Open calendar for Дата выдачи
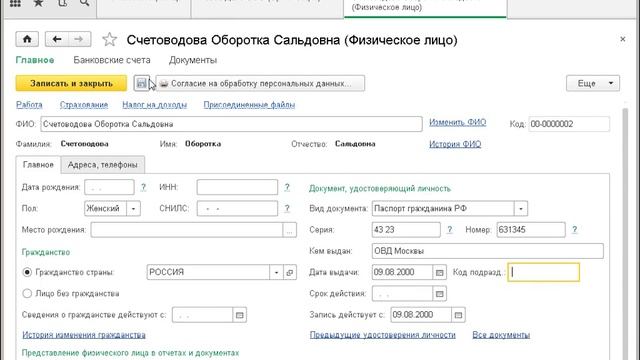Image resolution: width=640 pixels, height=360 pixels. (x=439, y=272)
